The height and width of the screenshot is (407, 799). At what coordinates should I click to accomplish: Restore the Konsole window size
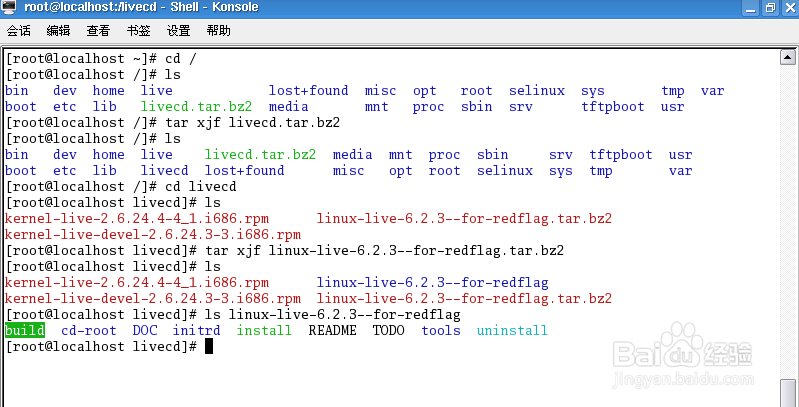click(770, 8)
